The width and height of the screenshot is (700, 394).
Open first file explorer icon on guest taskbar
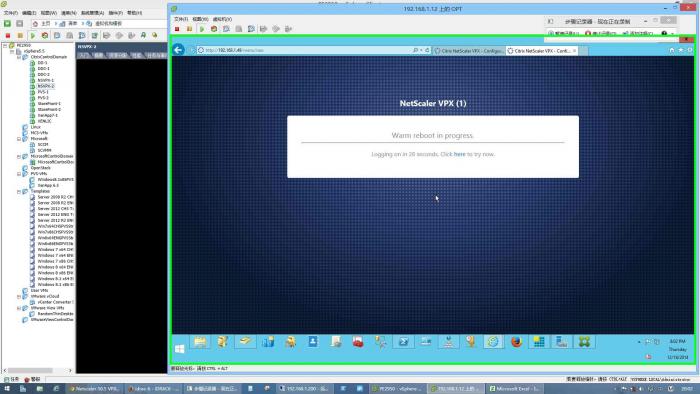(200, 342)
